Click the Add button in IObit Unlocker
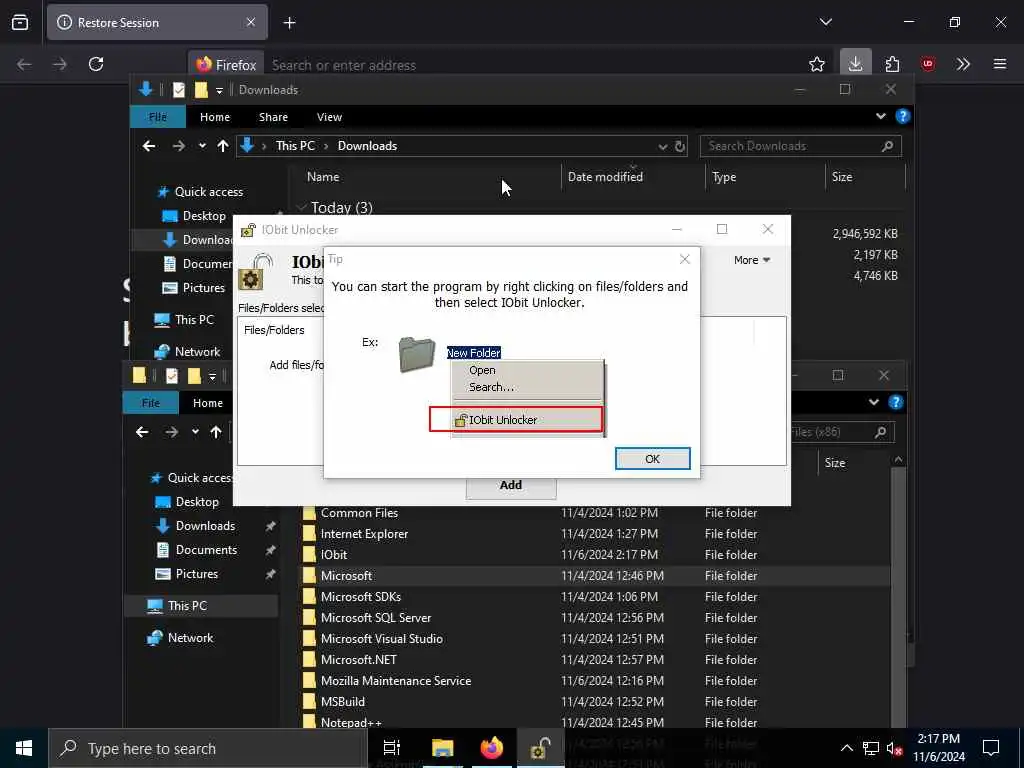Image resolution: width=1024 pixels, height=768 pixels. point(511,486)
